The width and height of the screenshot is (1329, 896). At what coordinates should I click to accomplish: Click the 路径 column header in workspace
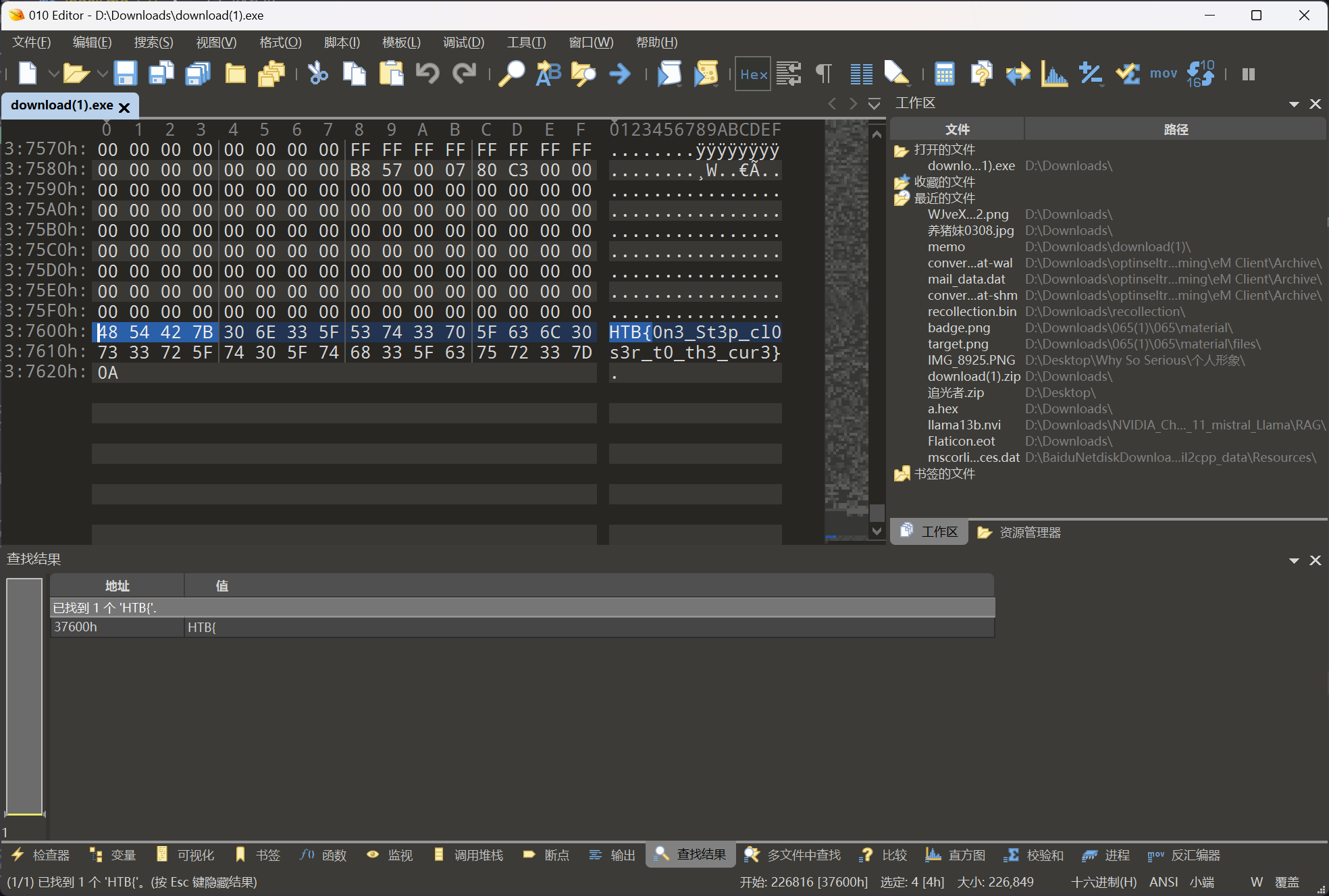coord(1176,130)
